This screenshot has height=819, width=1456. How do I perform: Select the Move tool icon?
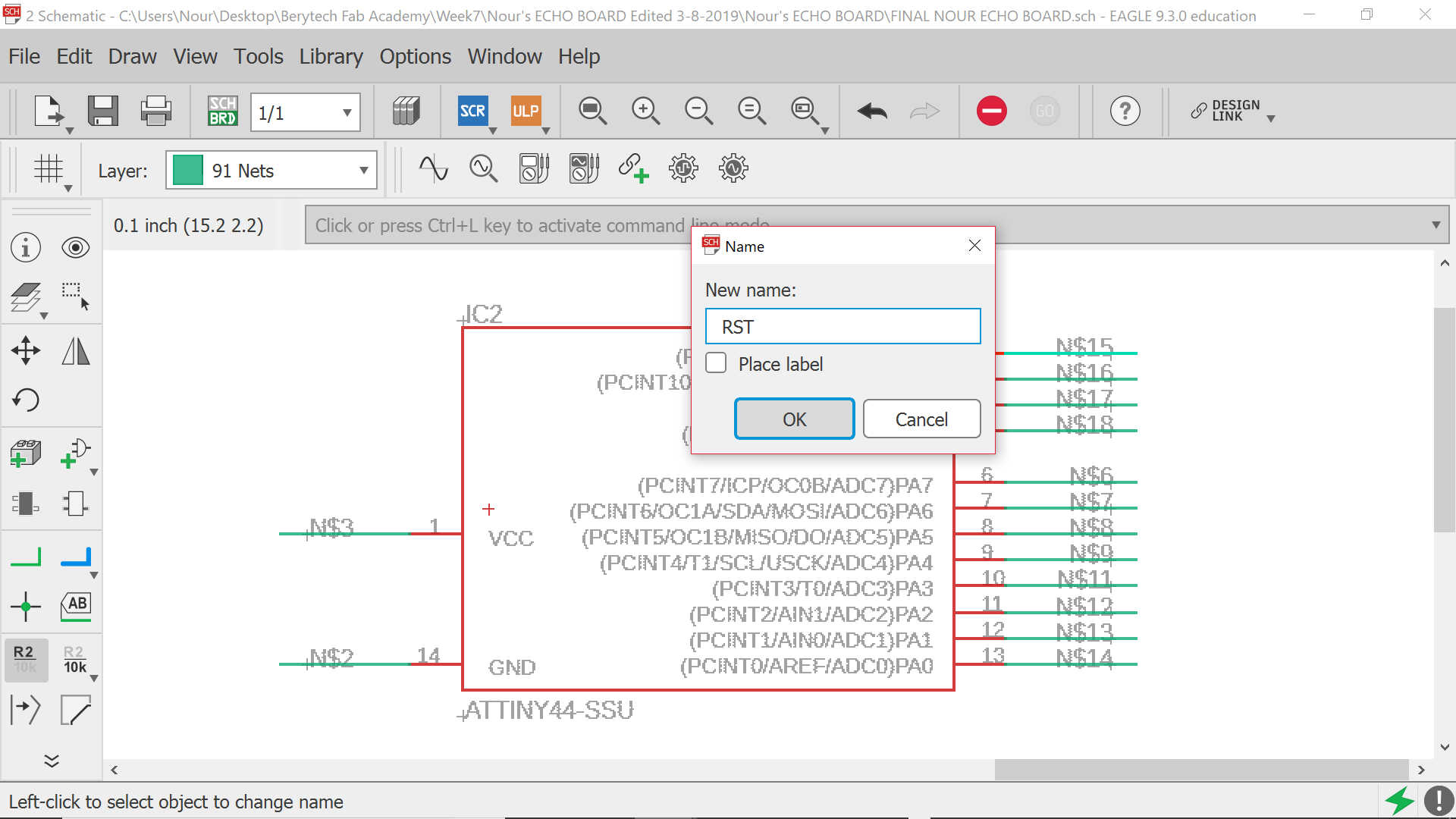click(26, 351)
